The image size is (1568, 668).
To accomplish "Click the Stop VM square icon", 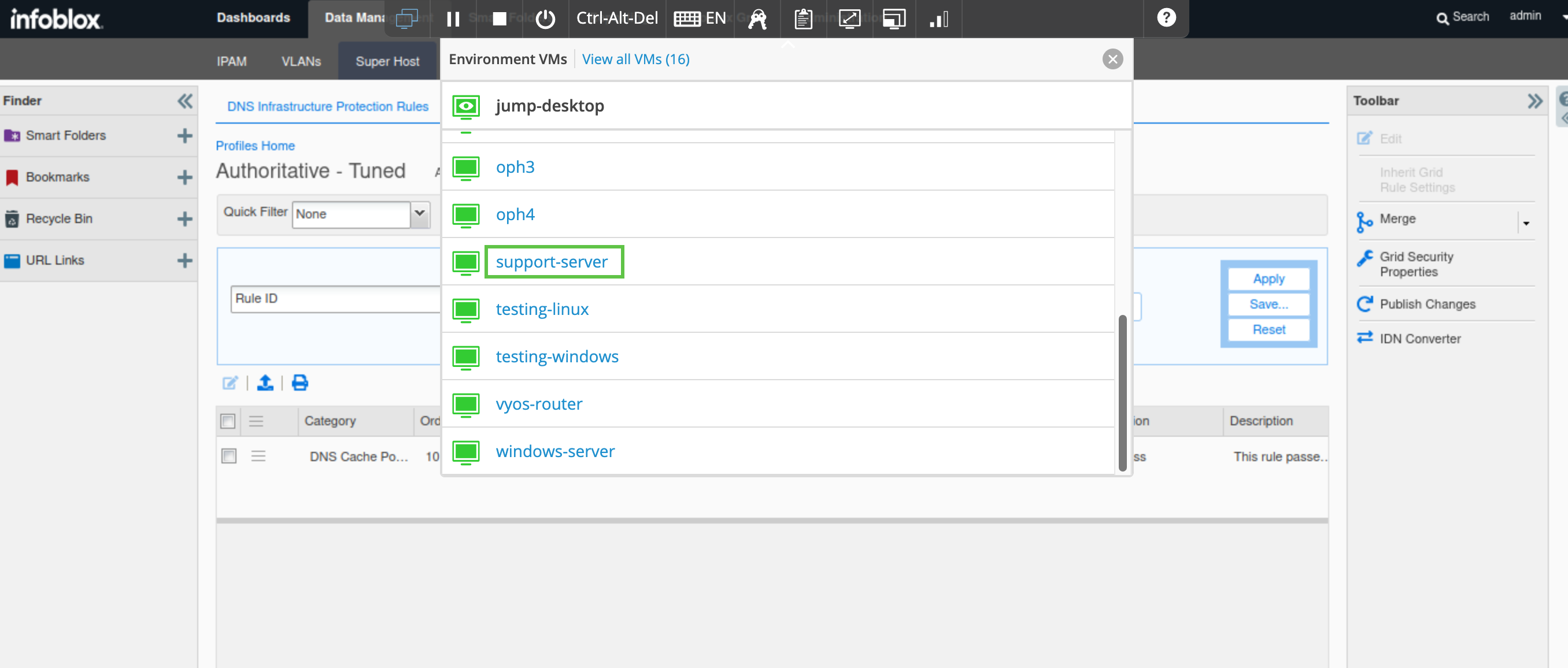I will (x=499, y=19).
